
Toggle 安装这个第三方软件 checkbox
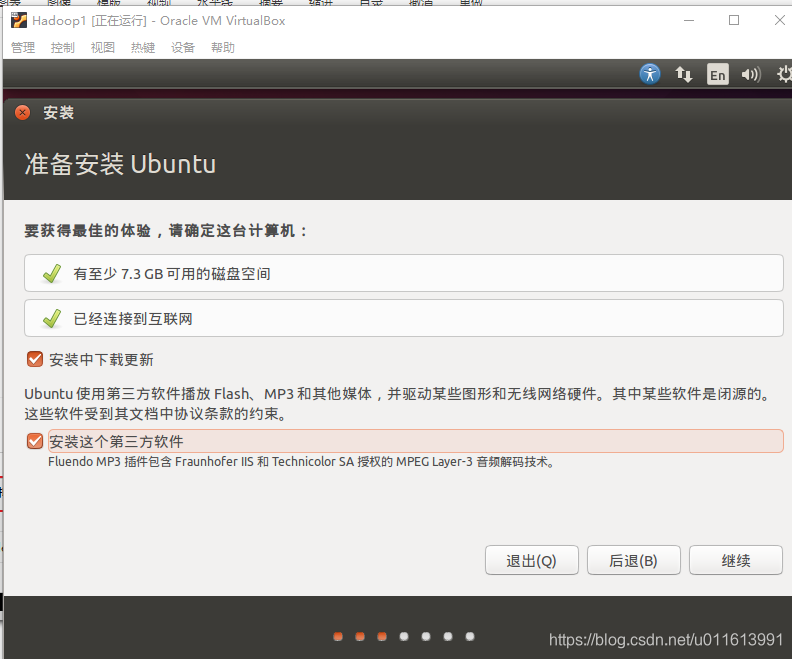coord(35,441)
